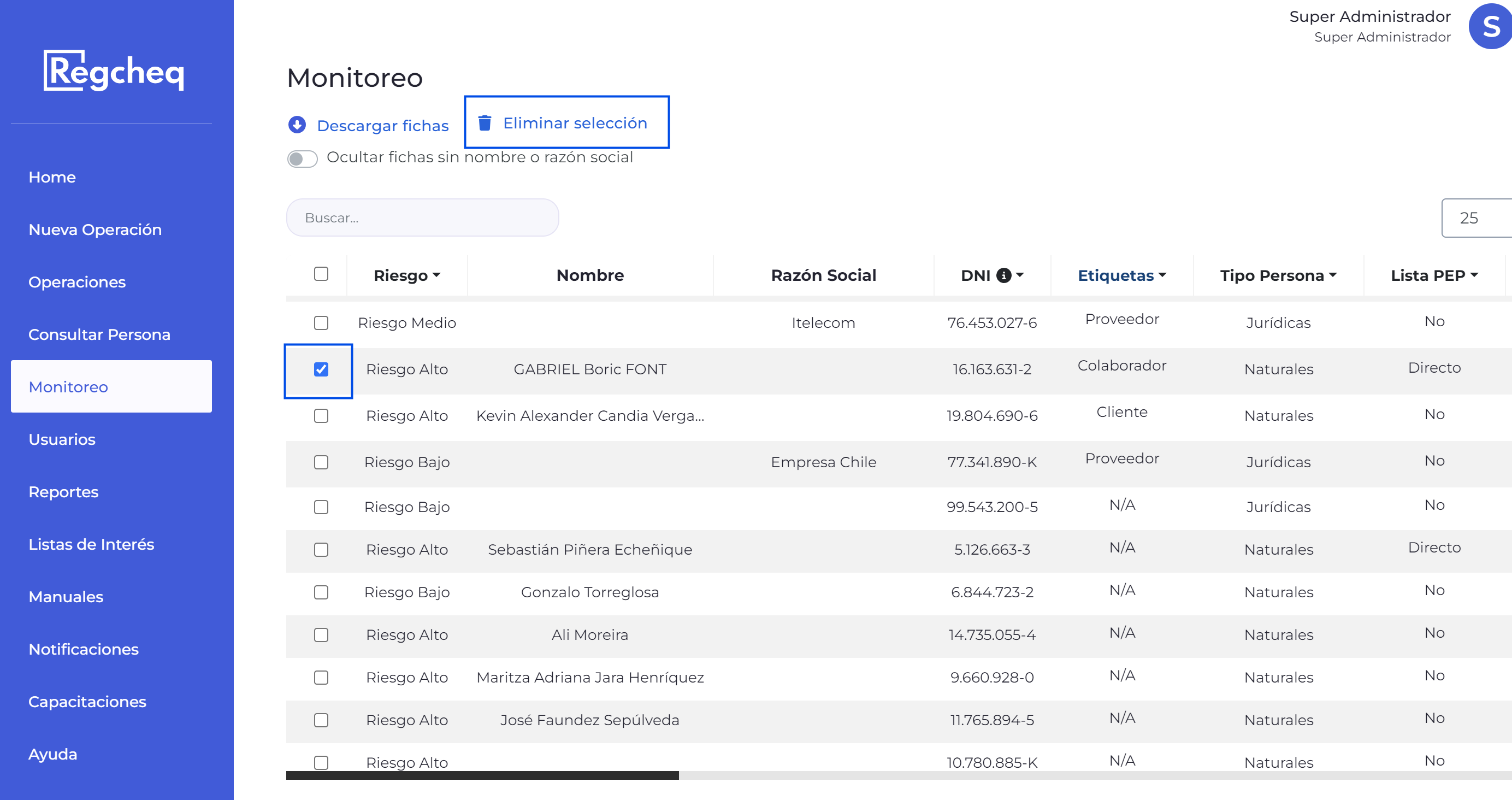Open Usuarios section
Viewport: 1512px width, 800px height.
(x=62, y=439)
